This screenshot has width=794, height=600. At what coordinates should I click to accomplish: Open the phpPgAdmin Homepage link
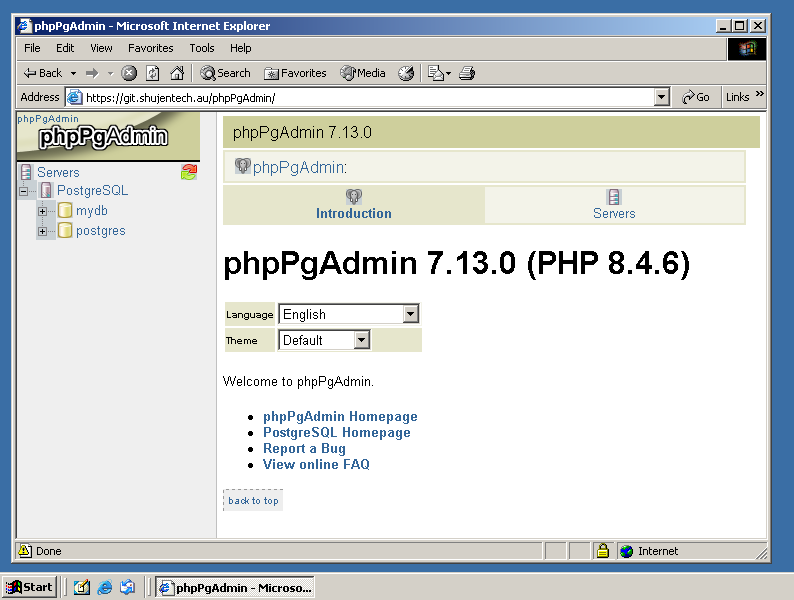coord(340,416)
